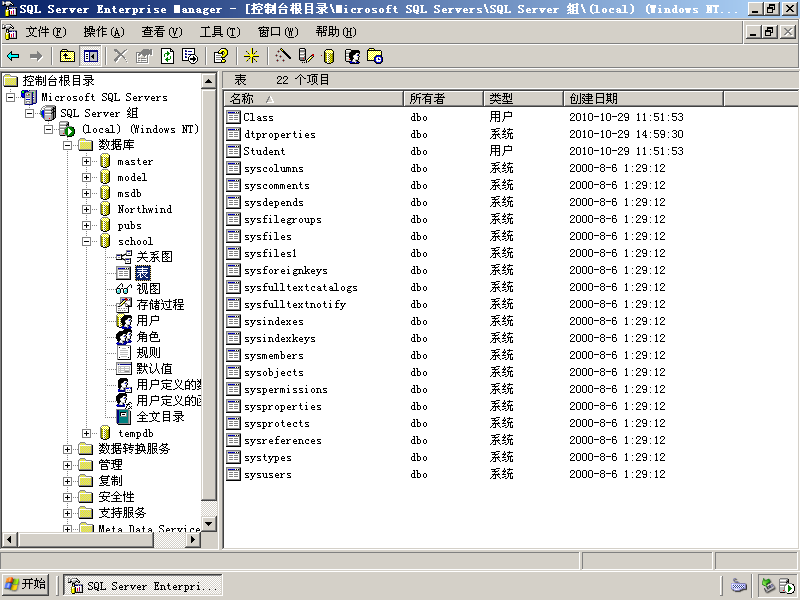The image size is (800, 600).
Task: Expand the msdb database node
Action: (86, 193)
